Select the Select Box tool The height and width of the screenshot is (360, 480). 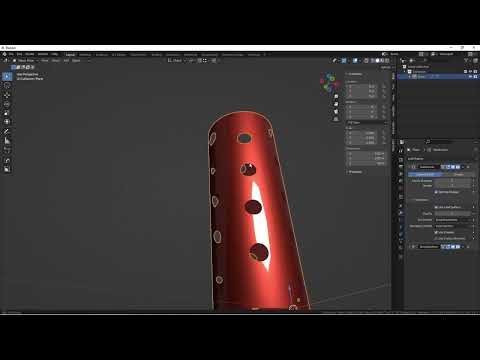click(x=7, y=76)
